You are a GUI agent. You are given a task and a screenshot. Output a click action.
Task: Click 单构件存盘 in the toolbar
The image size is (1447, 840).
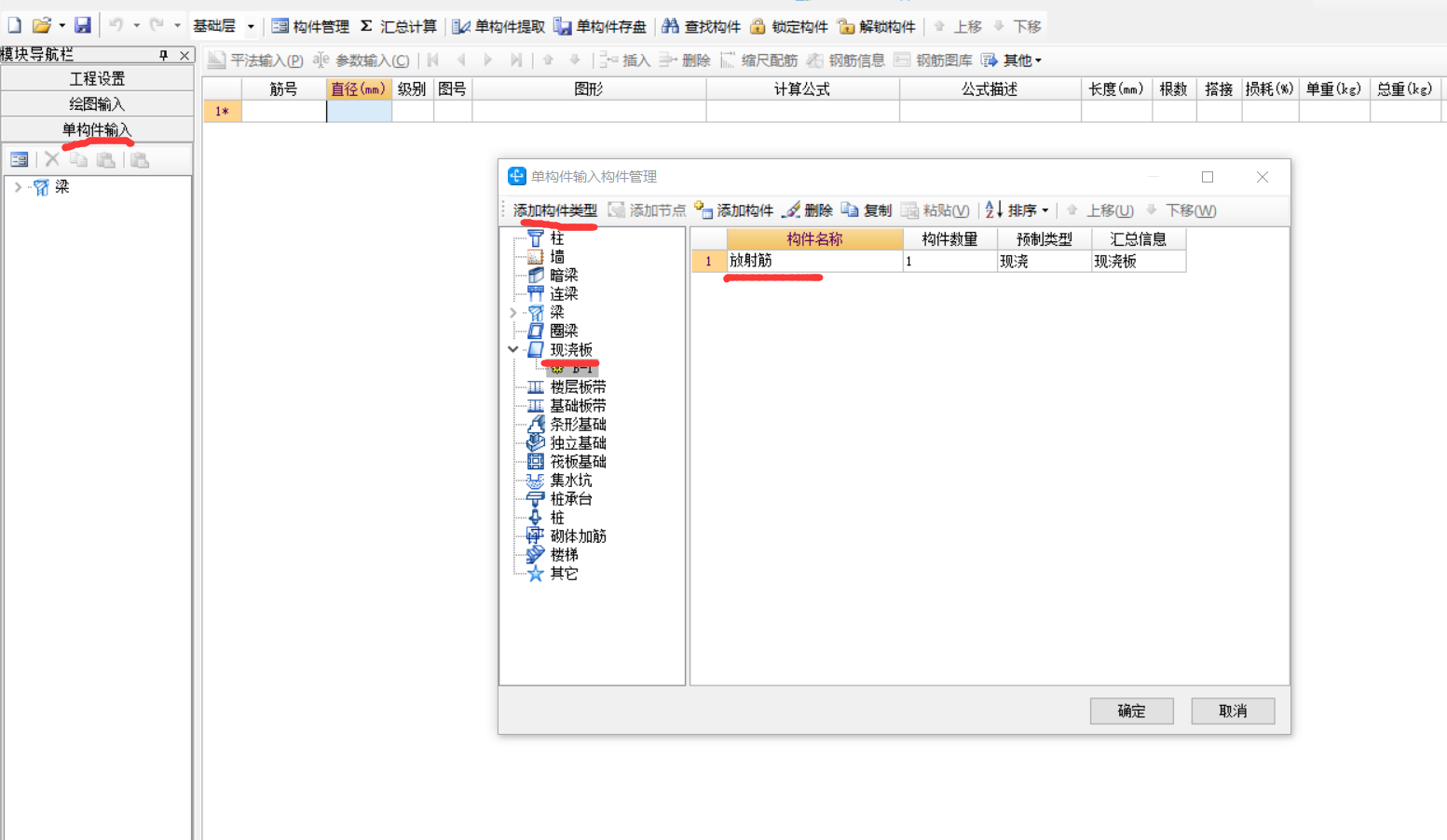coord(600,26)
